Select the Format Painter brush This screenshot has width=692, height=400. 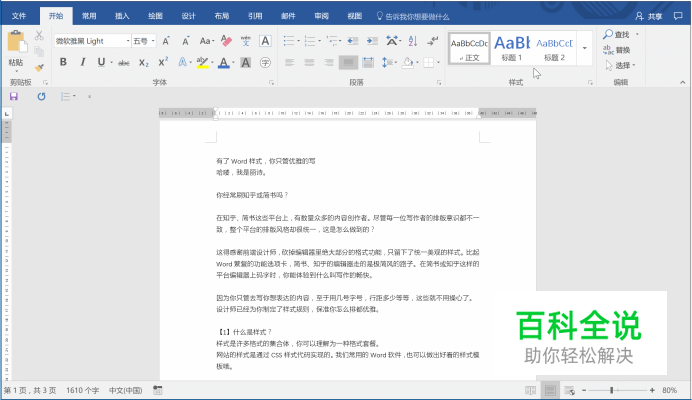pos(39,67)
